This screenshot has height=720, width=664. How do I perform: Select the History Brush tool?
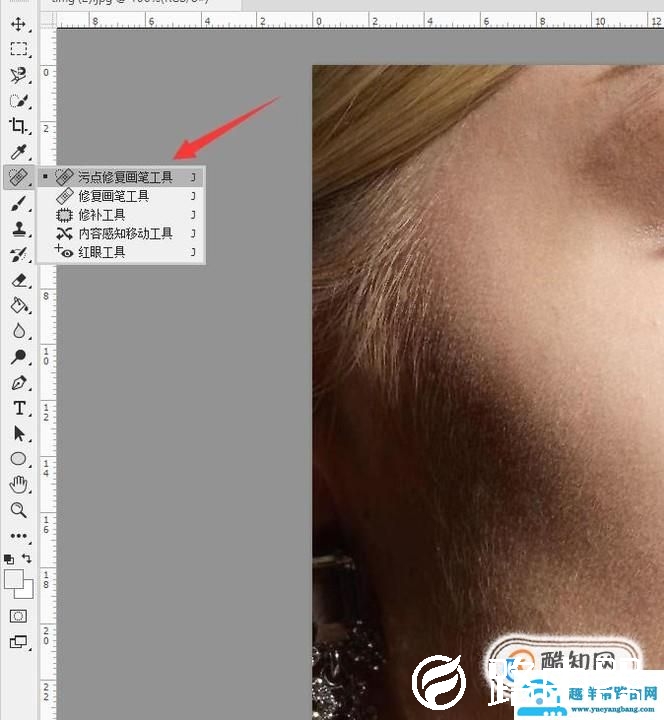(18, 254)
